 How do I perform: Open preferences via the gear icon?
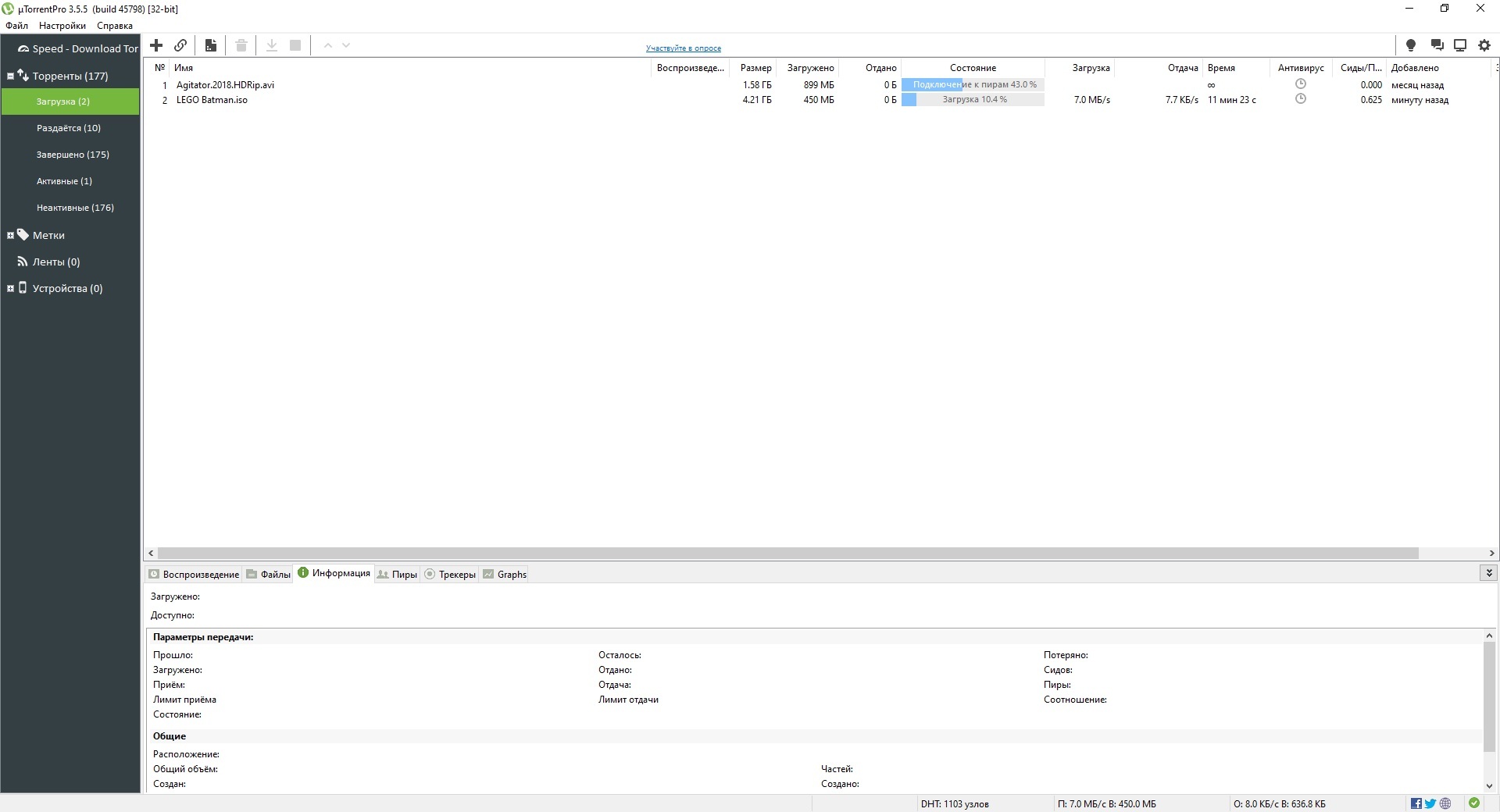(x=1484, y=45)
